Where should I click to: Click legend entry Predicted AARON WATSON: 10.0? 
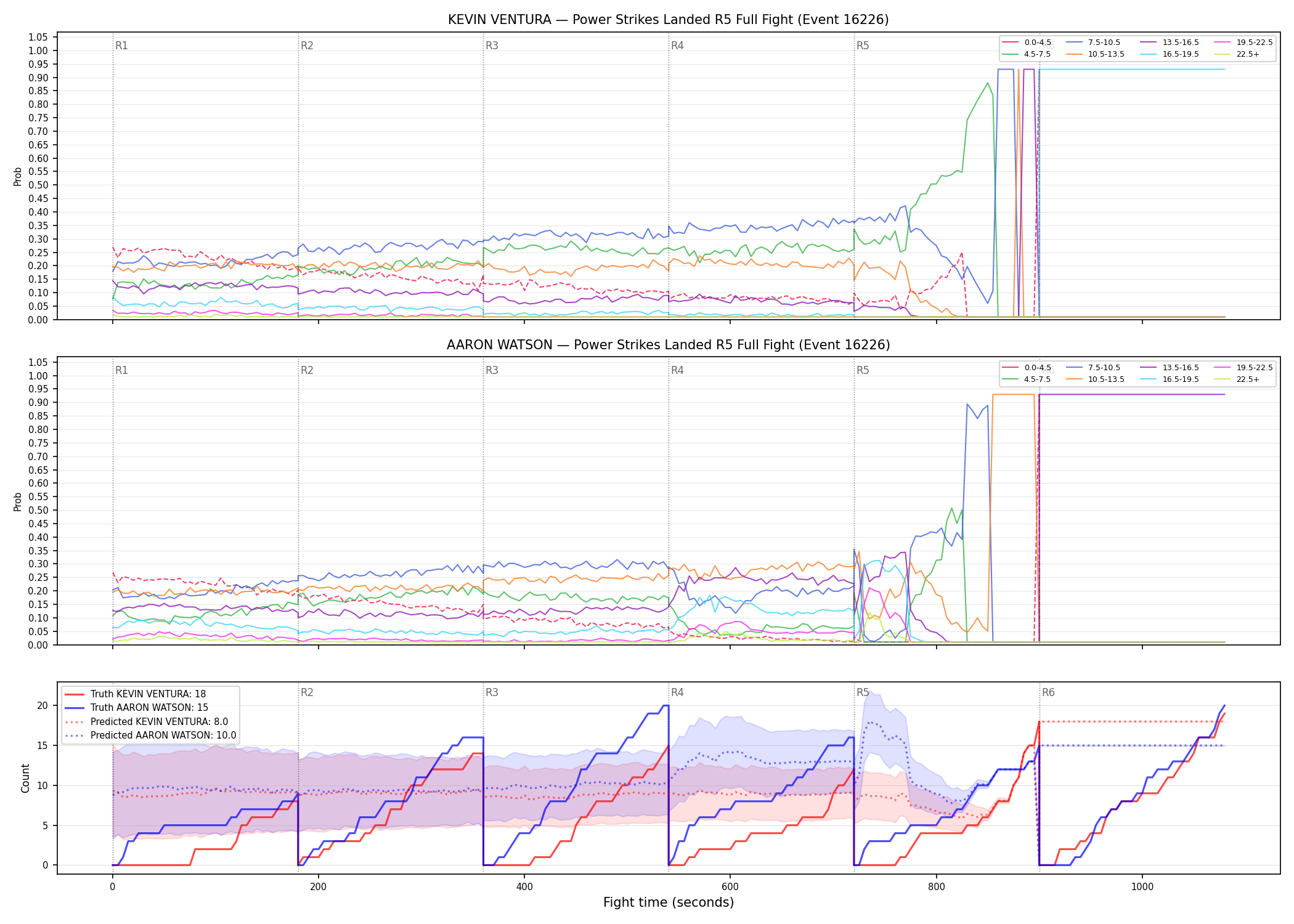[x=150, y=735]
